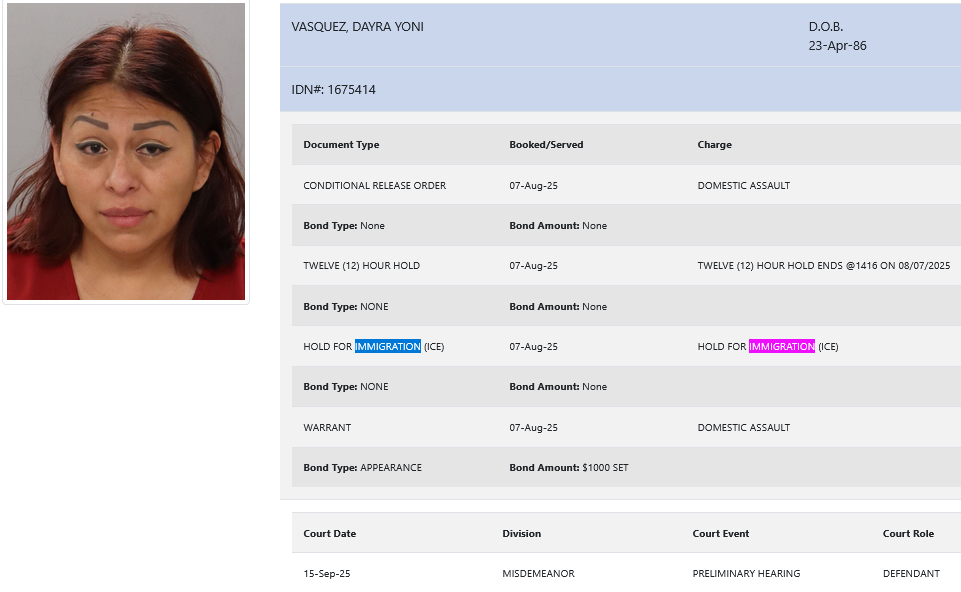Image resolution: width=961 pixels, height=592 pixels.
Task: Click the 'Booked/Served' column header
Action: click(546, 145)
